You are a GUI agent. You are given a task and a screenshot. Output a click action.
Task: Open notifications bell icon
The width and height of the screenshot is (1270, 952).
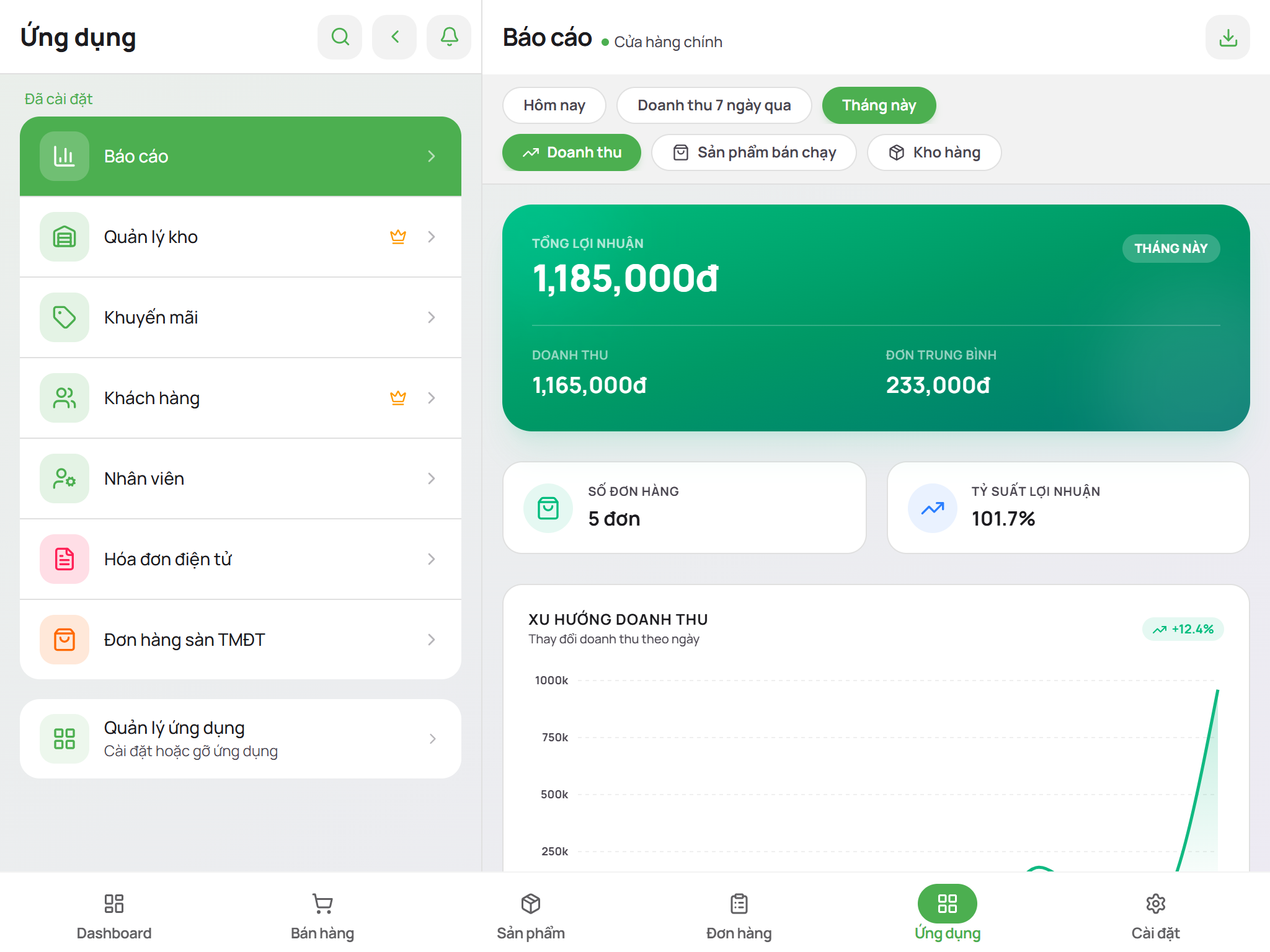(x=449, y=37)
